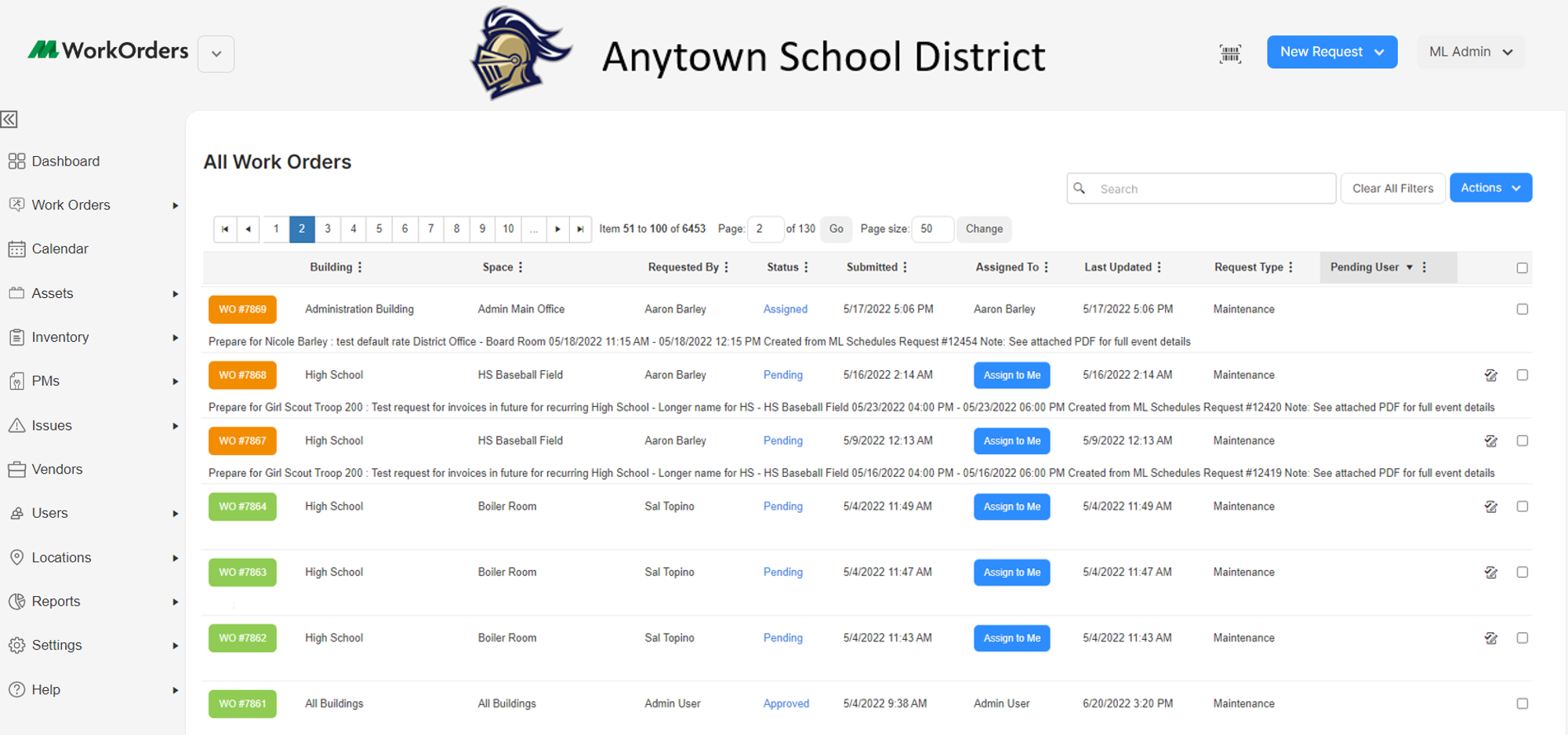The width and height of the screenshot is (1568, 738).
Task: Check the select-all checkbox in the table header
Action: point(1523,267)
